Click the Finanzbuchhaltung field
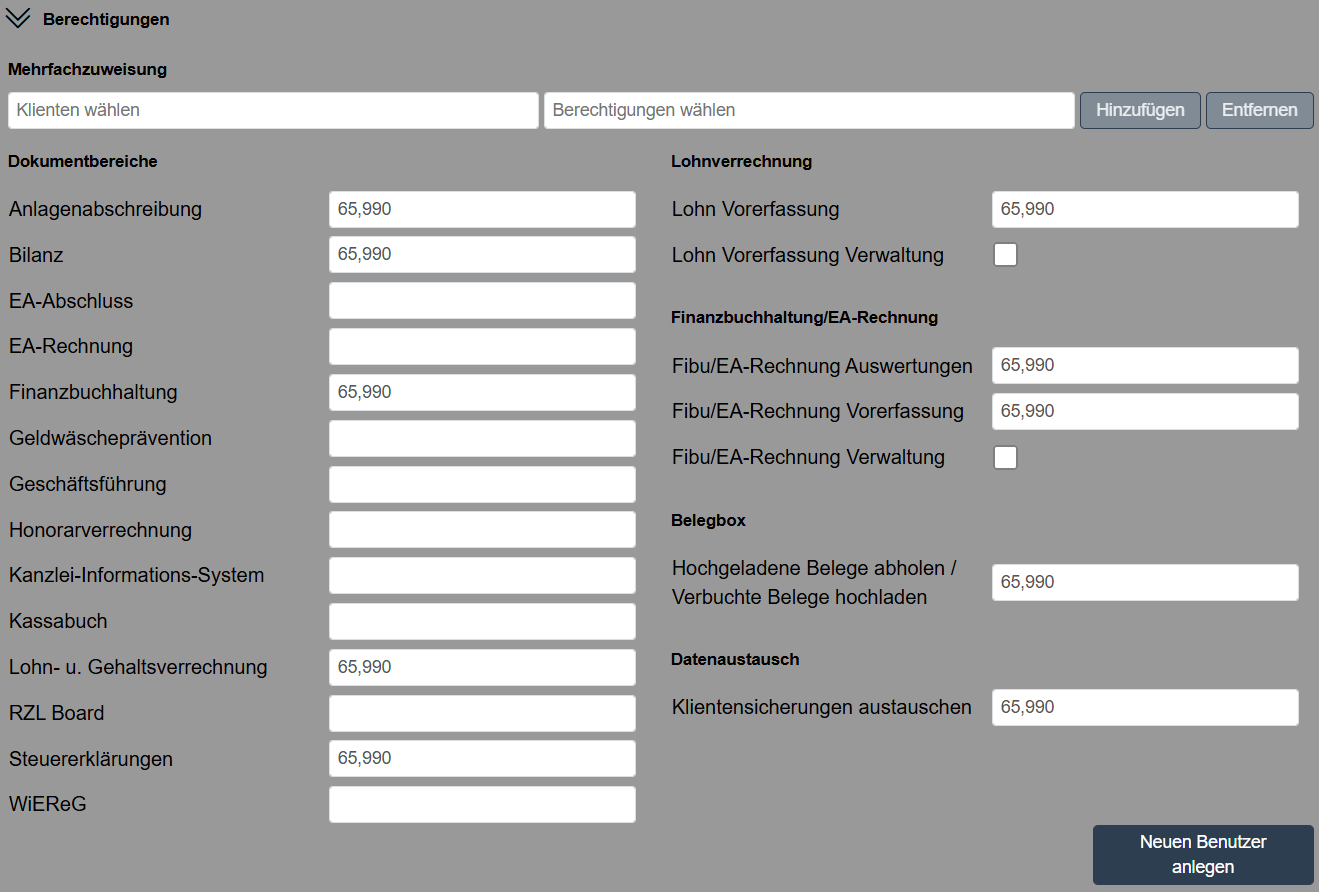The width and height of the screenshot is (1319, 892). click(x=482, y=392)
